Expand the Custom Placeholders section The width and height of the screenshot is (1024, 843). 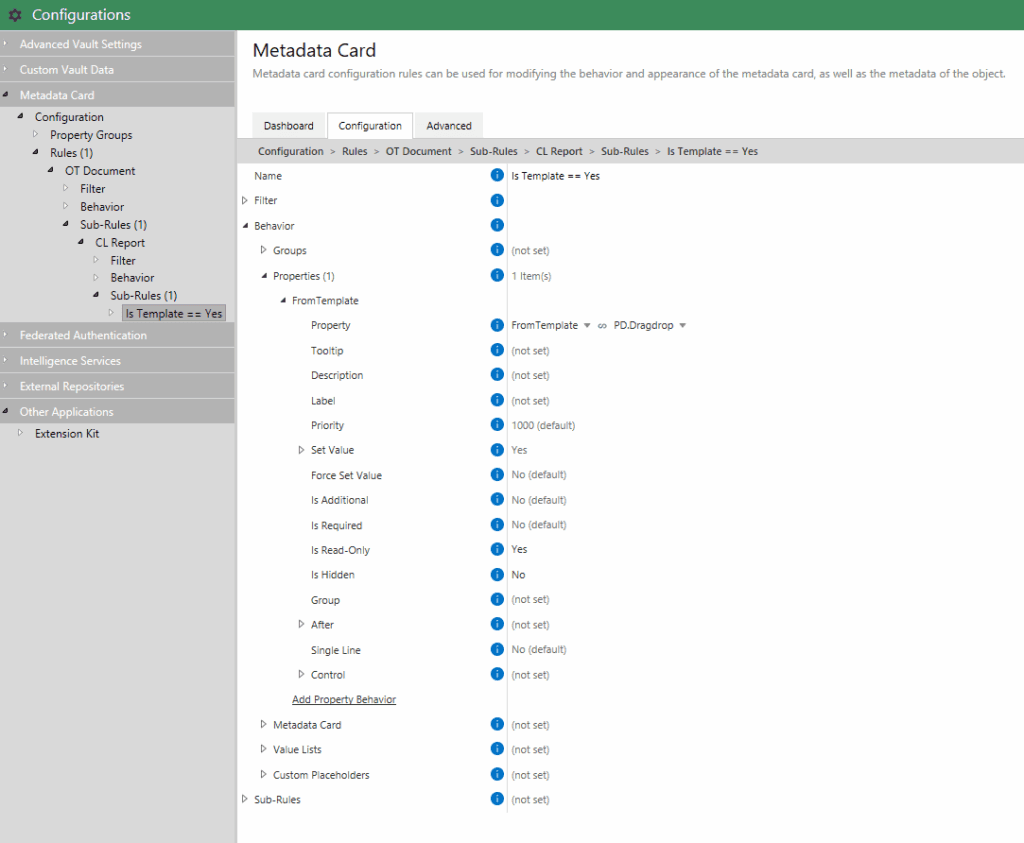click(x=264, y=775)
